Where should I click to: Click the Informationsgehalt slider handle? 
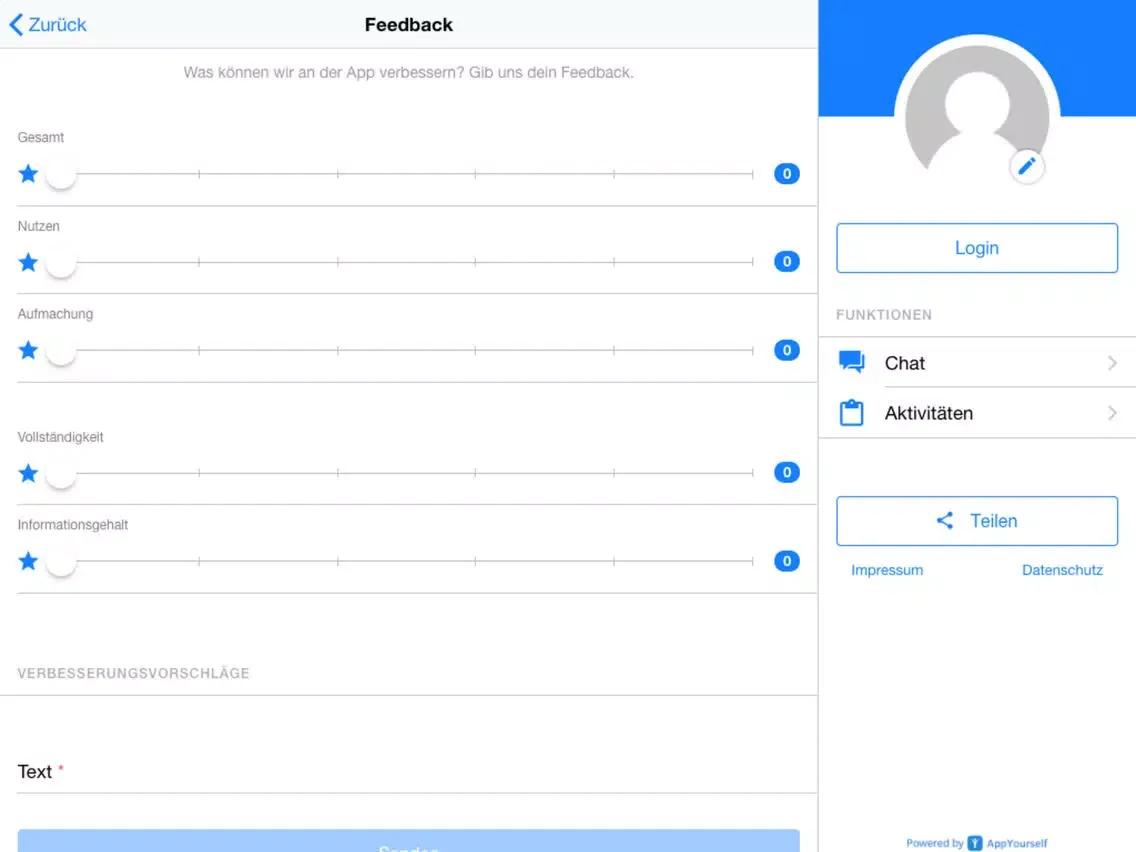point(61,561)
